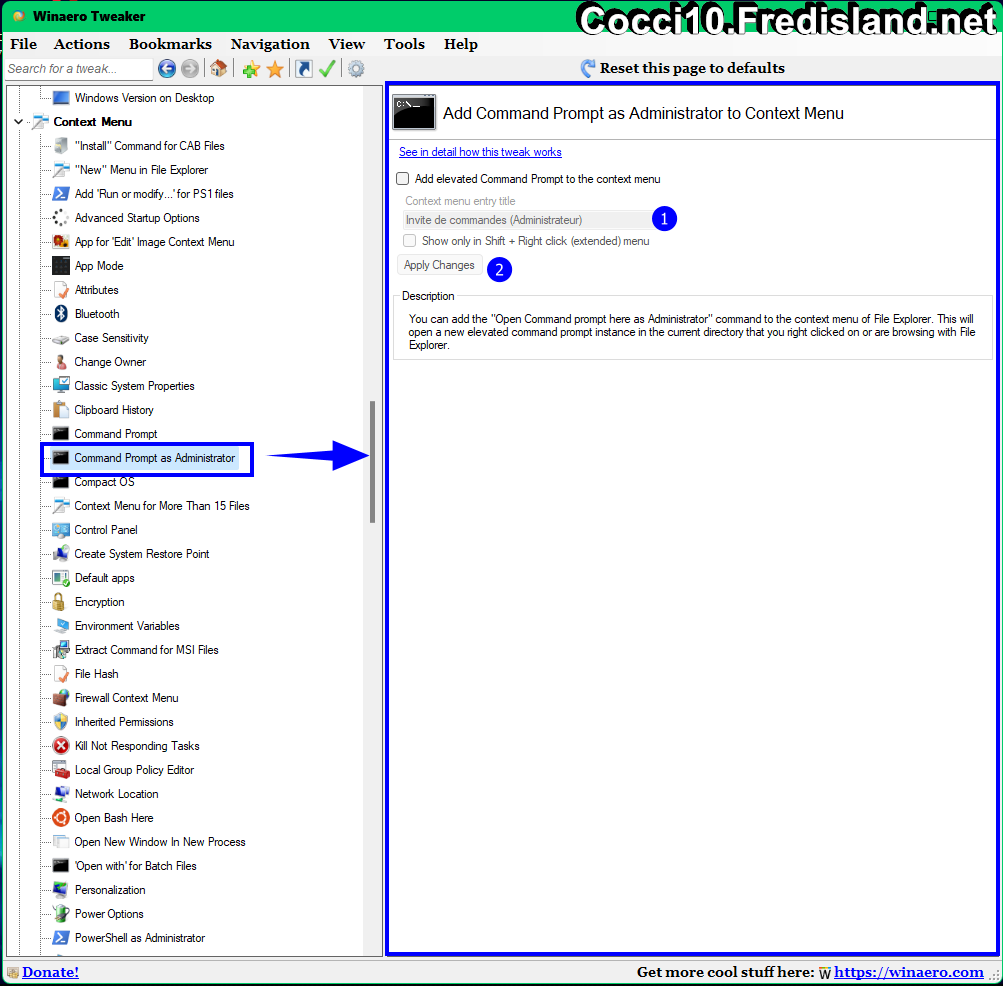Select the Case Sensitivity tree item

click(x=111, y=338)
